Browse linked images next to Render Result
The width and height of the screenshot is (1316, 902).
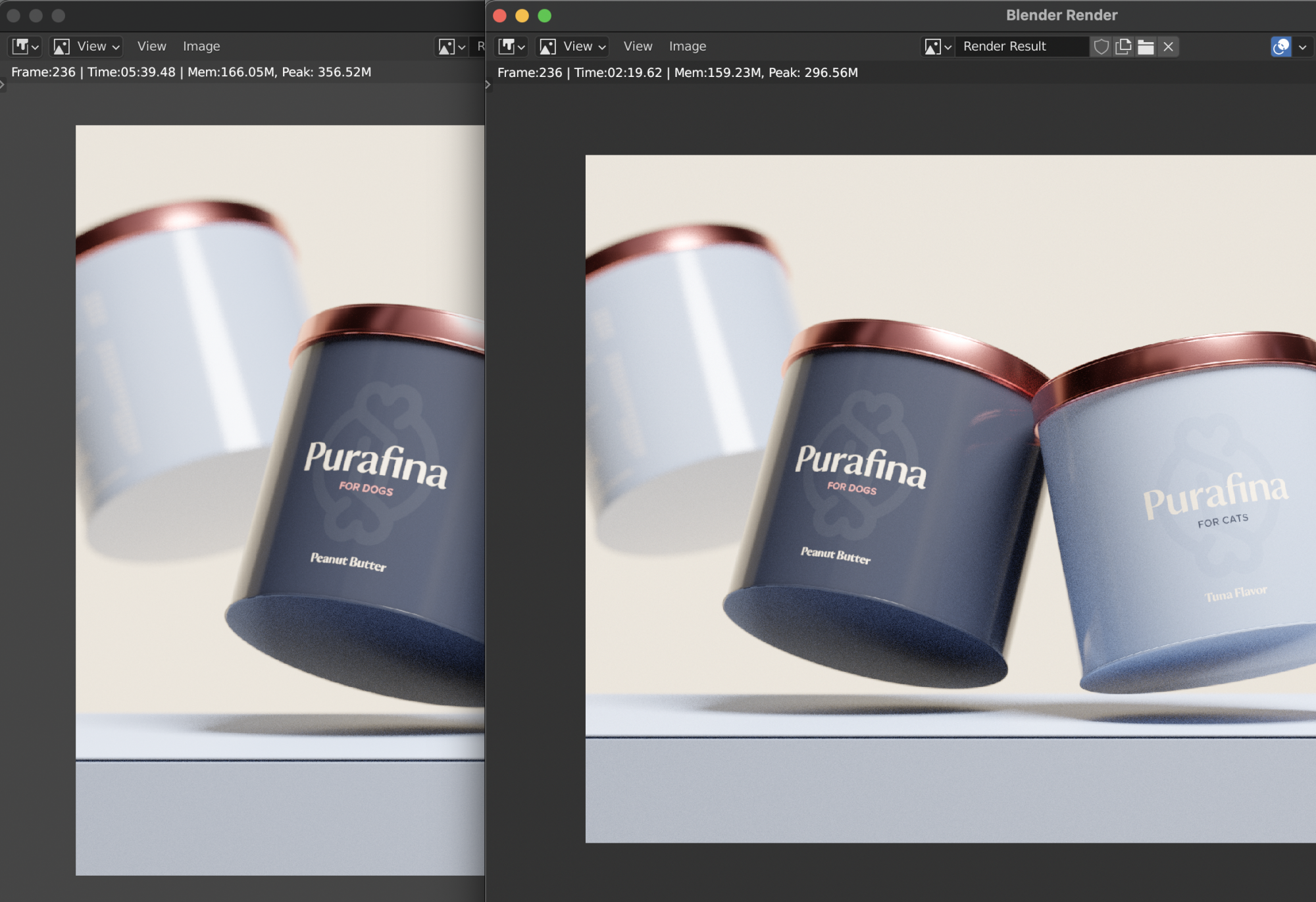938,47
